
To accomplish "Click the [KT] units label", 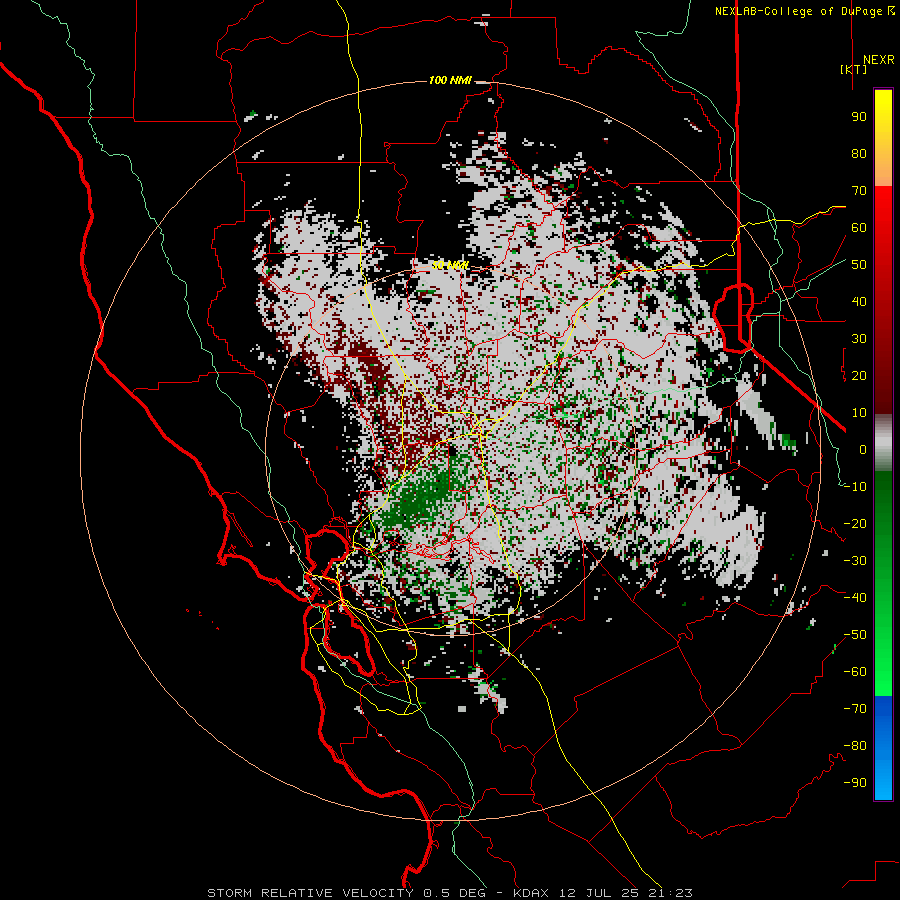I will pyautogui.click(x=853, y=69).
